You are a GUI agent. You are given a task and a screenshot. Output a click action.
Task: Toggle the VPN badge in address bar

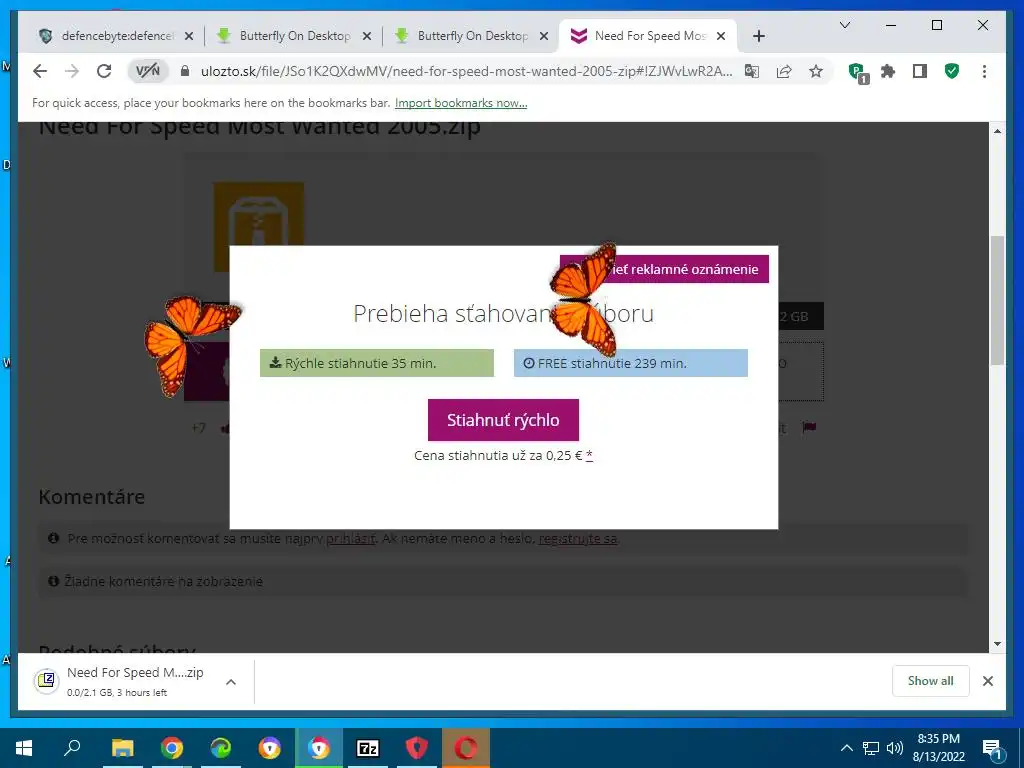[148, 71]
